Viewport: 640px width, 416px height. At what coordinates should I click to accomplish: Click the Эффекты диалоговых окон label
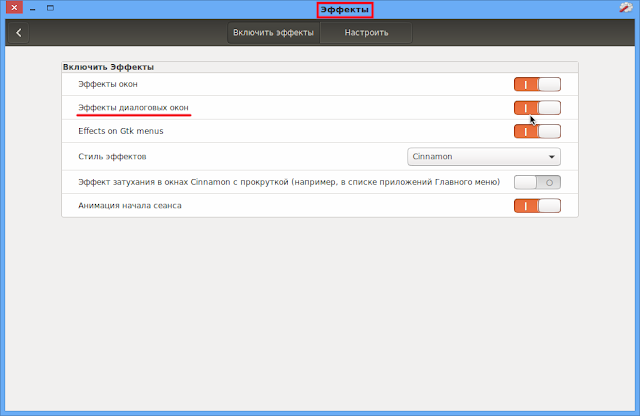coord(133,108)
